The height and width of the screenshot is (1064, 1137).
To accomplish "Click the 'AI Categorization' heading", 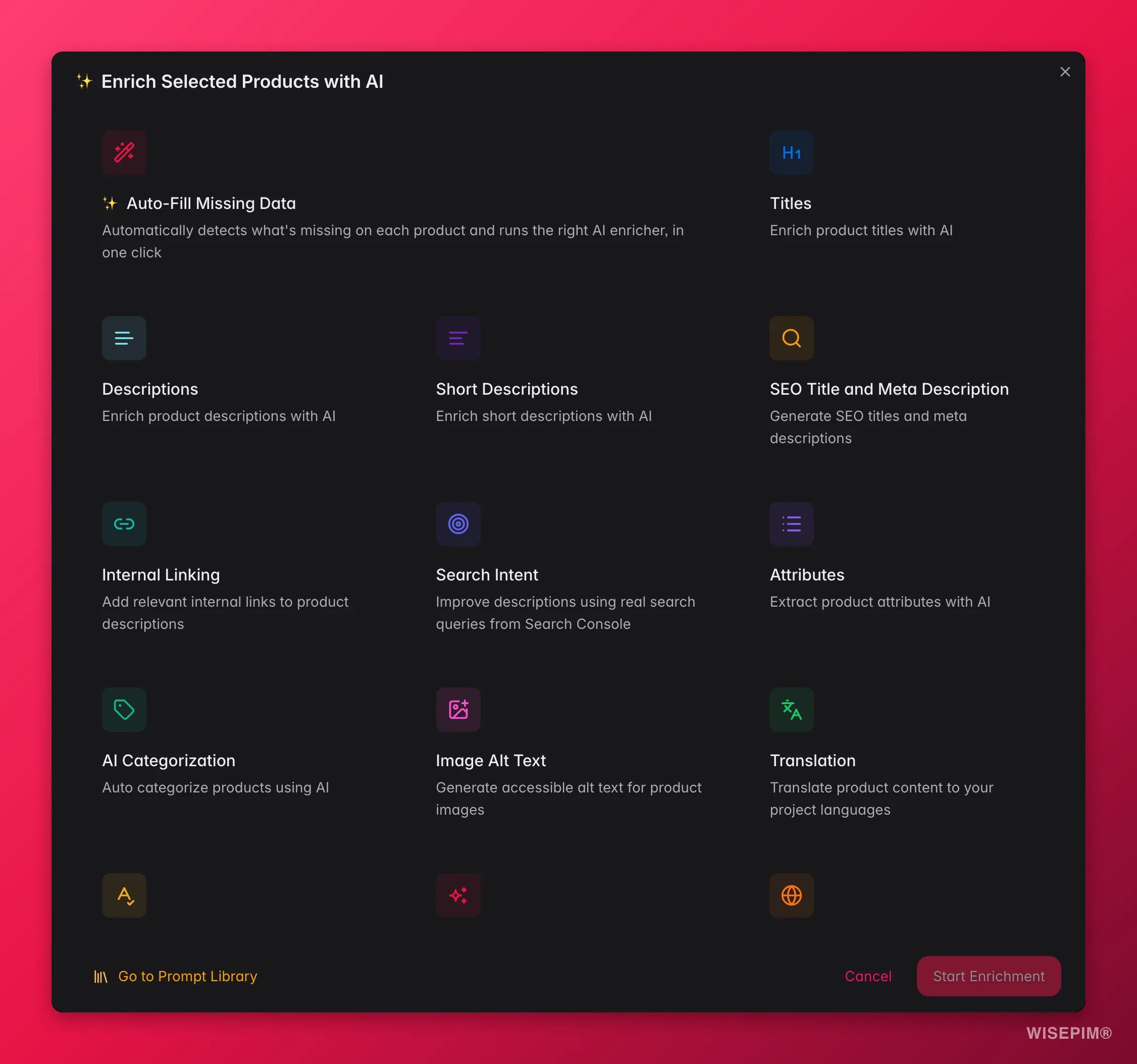I will coord(169,761).
